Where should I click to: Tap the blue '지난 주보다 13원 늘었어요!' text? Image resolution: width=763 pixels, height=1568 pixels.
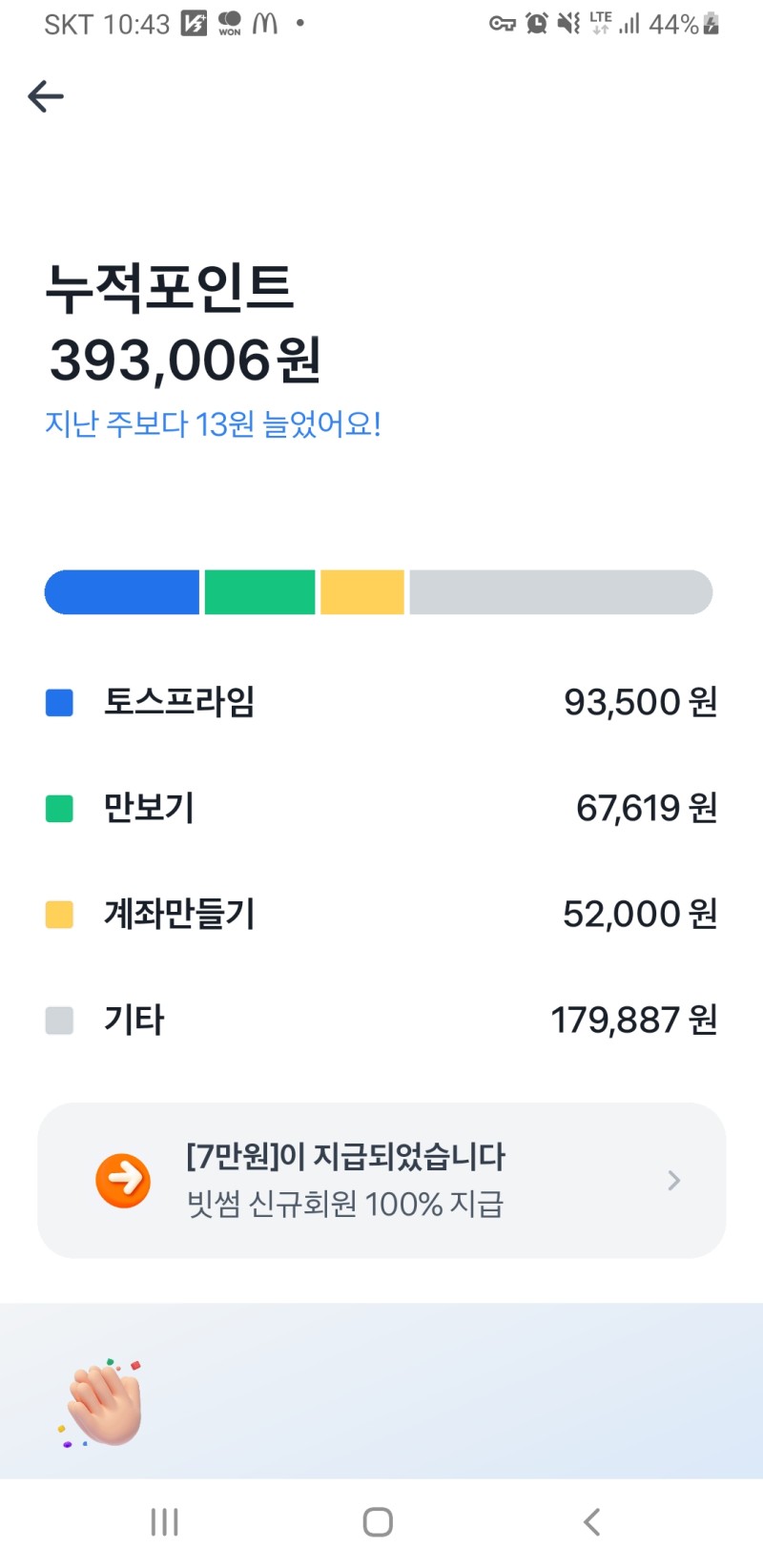(x=213, y=424)
